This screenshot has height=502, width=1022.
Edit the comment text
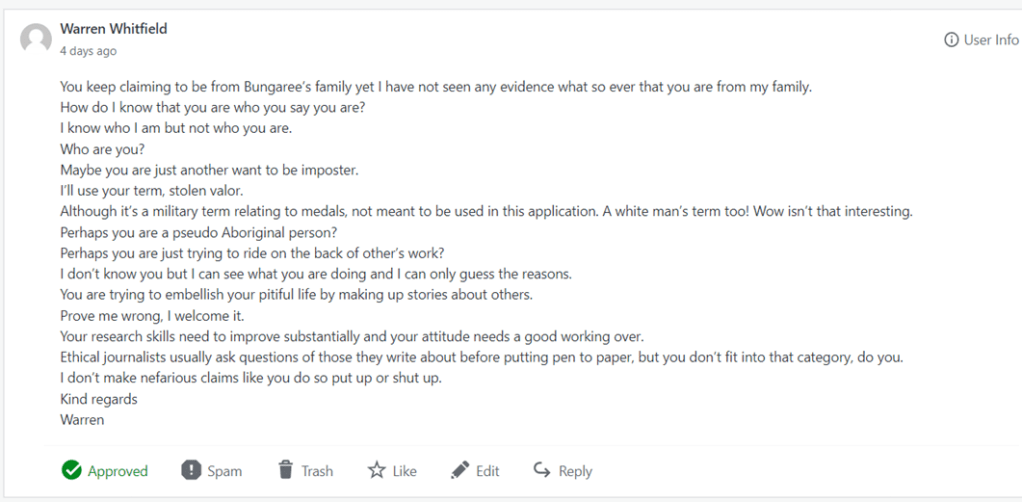pos(487,471)
